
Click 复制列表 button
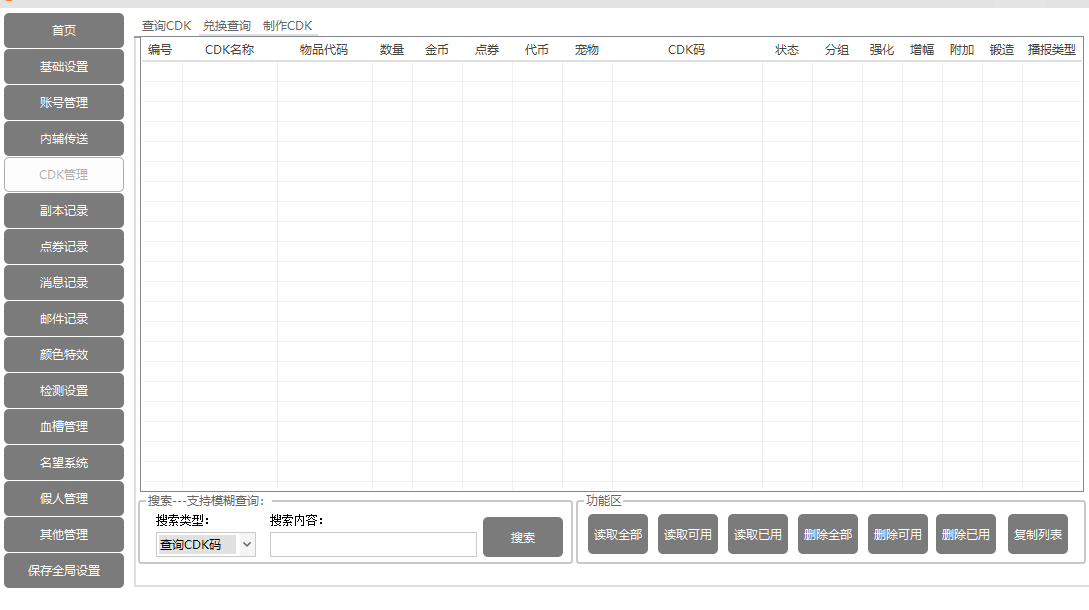point(1038,535)
